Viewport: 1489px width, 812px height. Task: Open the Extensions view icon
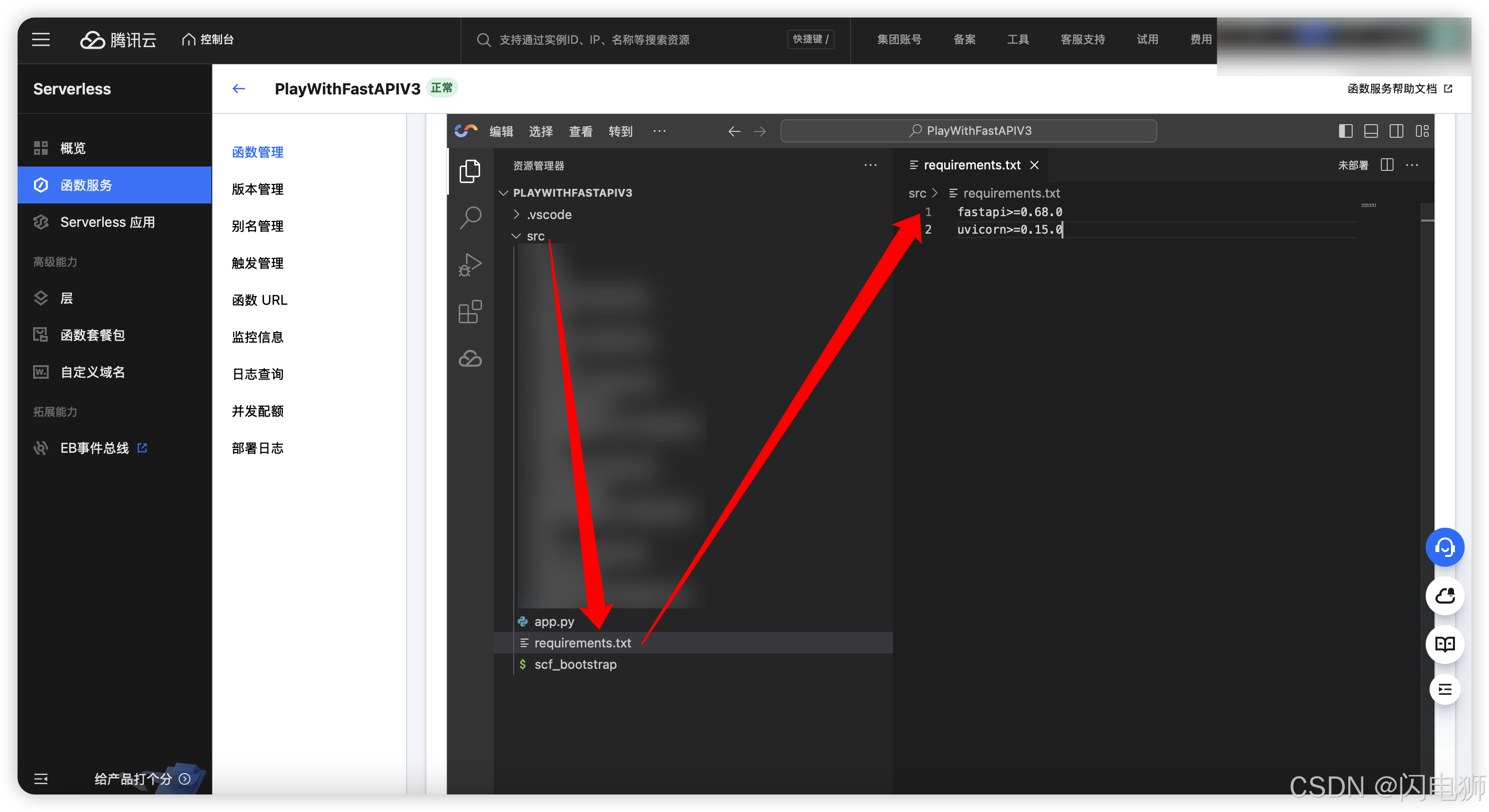pyautogui.click(x=470, y=312)
